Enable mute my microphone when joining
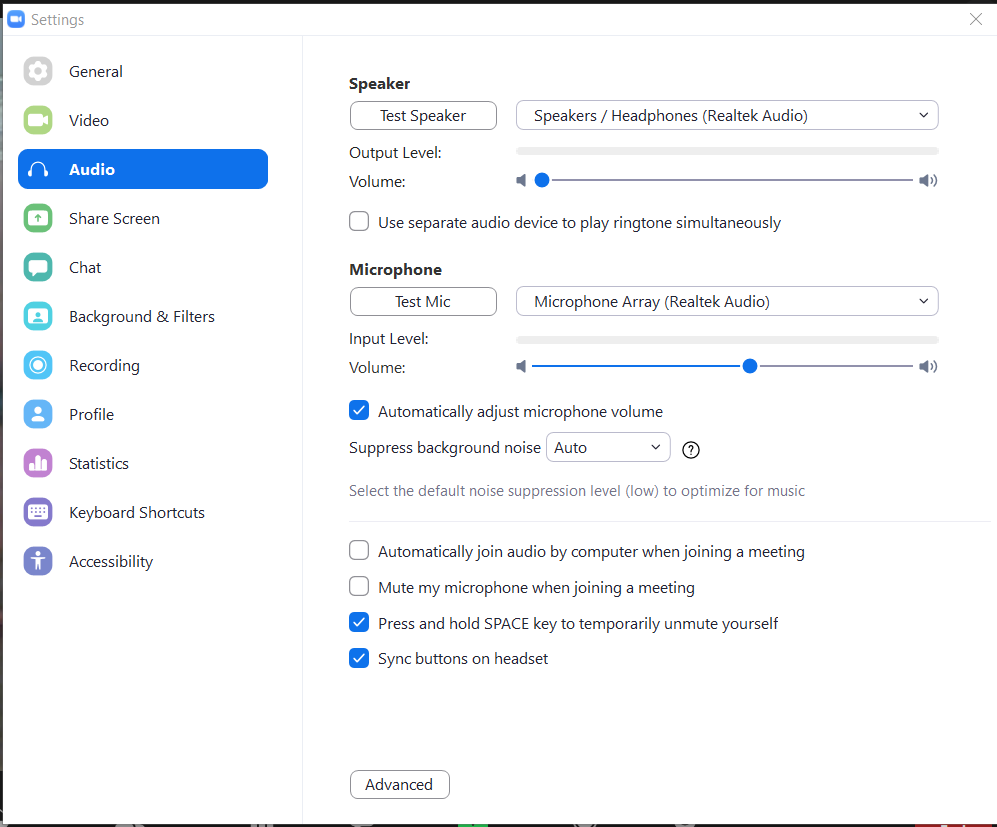Viewport: 997px width, 827px height. click(x=359, y=586)
